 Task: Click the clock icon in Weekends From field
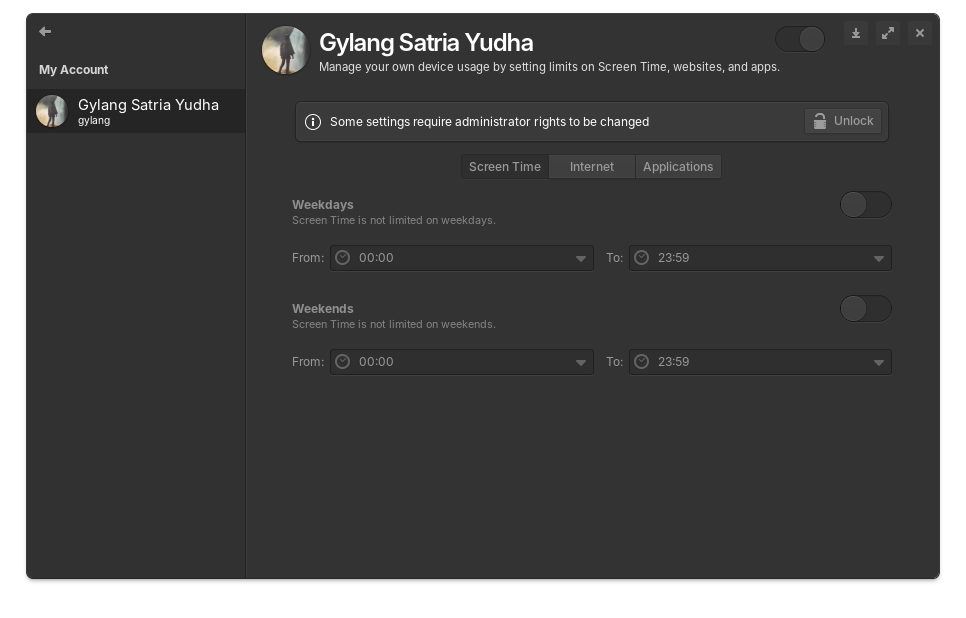343,362
